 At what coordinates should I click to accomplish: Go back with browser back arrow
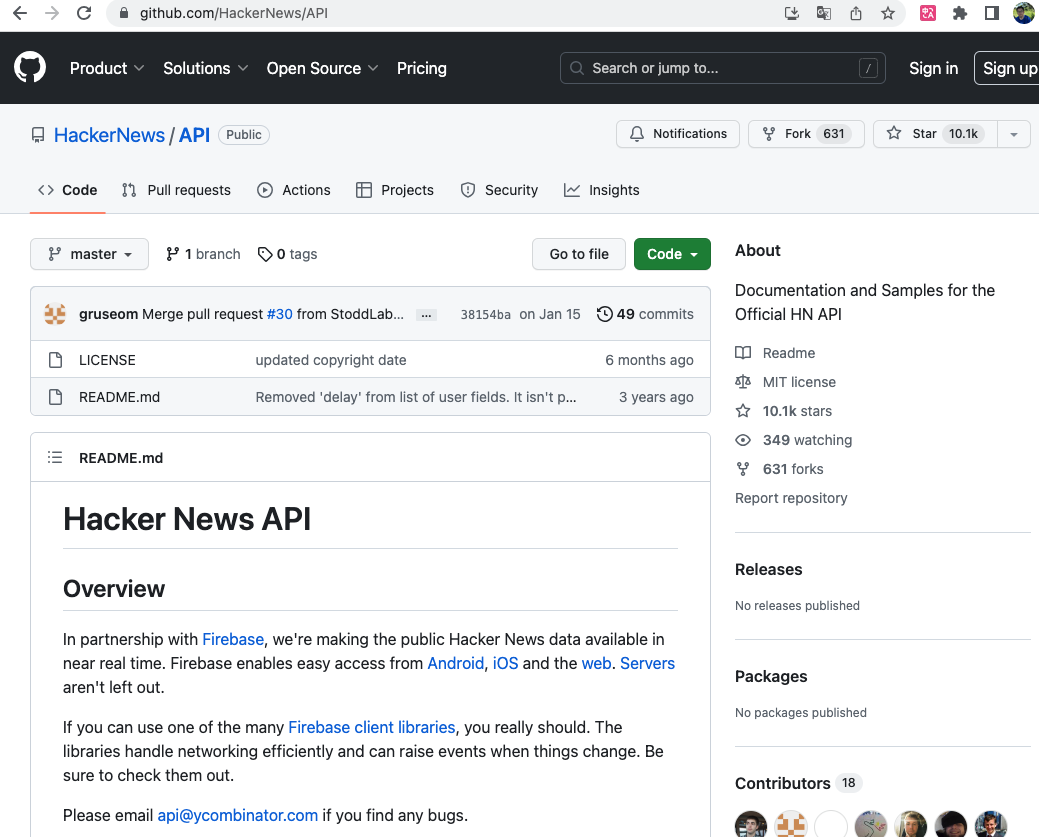tap(20, 13)
